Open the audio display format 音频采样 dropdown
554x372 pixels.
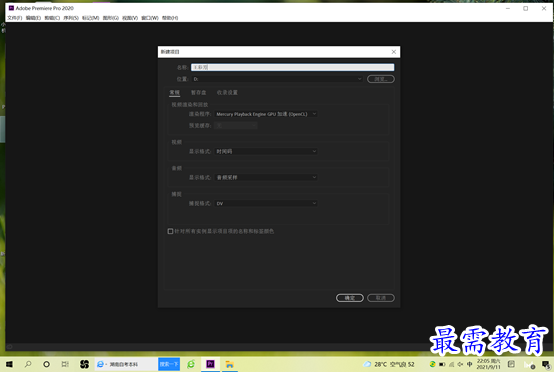(266, 177)
